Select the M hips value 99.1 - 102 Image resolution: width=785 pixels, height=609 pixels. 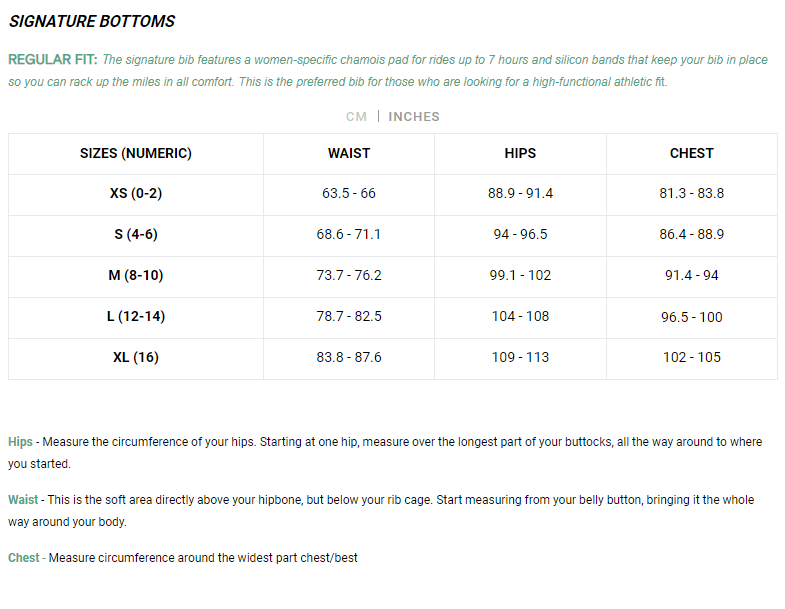point(520,275)
